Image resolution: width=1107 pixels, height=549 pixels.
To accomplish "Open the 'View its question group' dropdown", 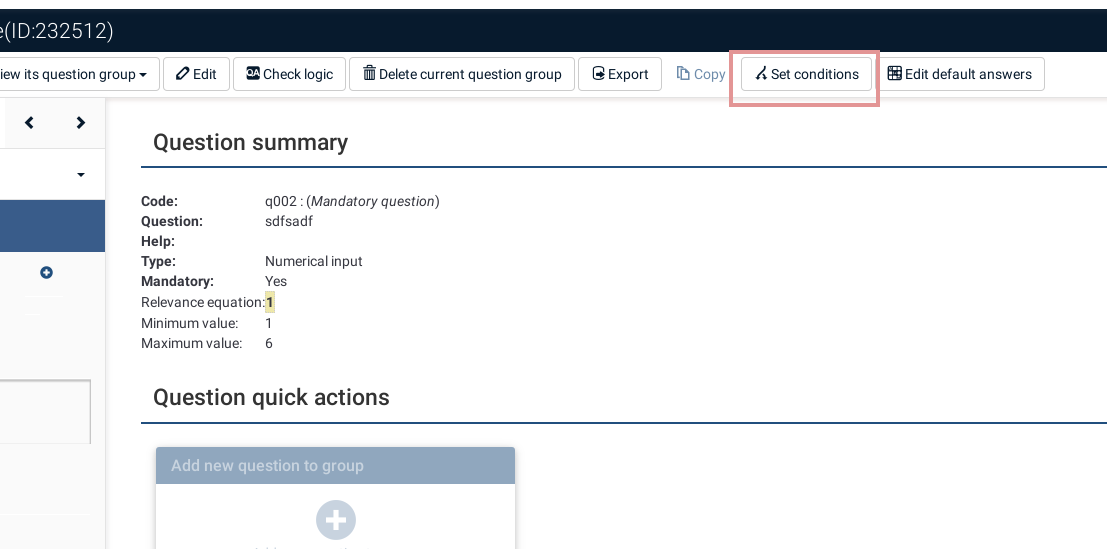I will 75,74.
